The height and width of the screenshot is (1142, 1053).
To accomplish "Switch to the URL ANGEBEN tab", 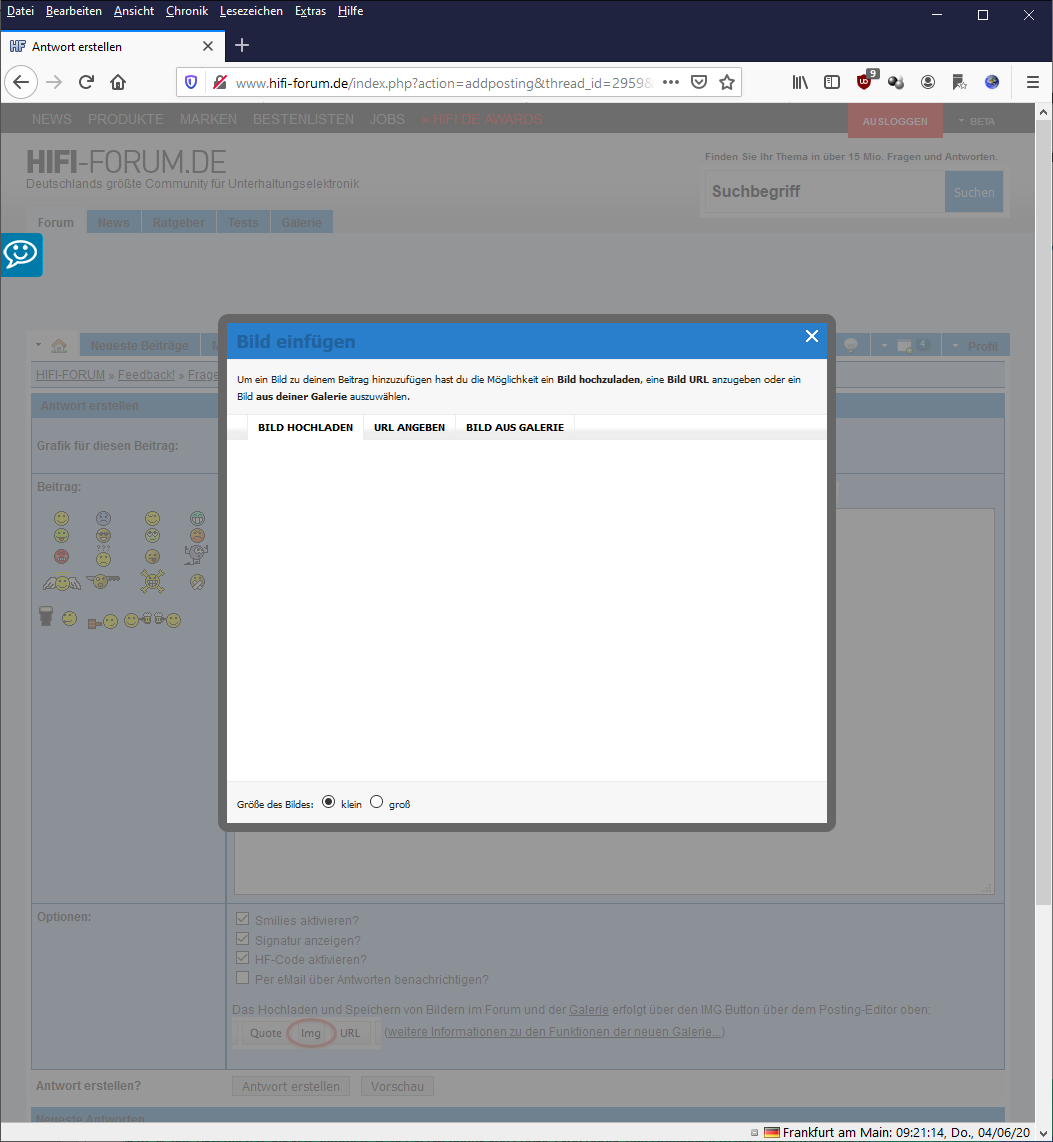I will [x=409, y=428].
